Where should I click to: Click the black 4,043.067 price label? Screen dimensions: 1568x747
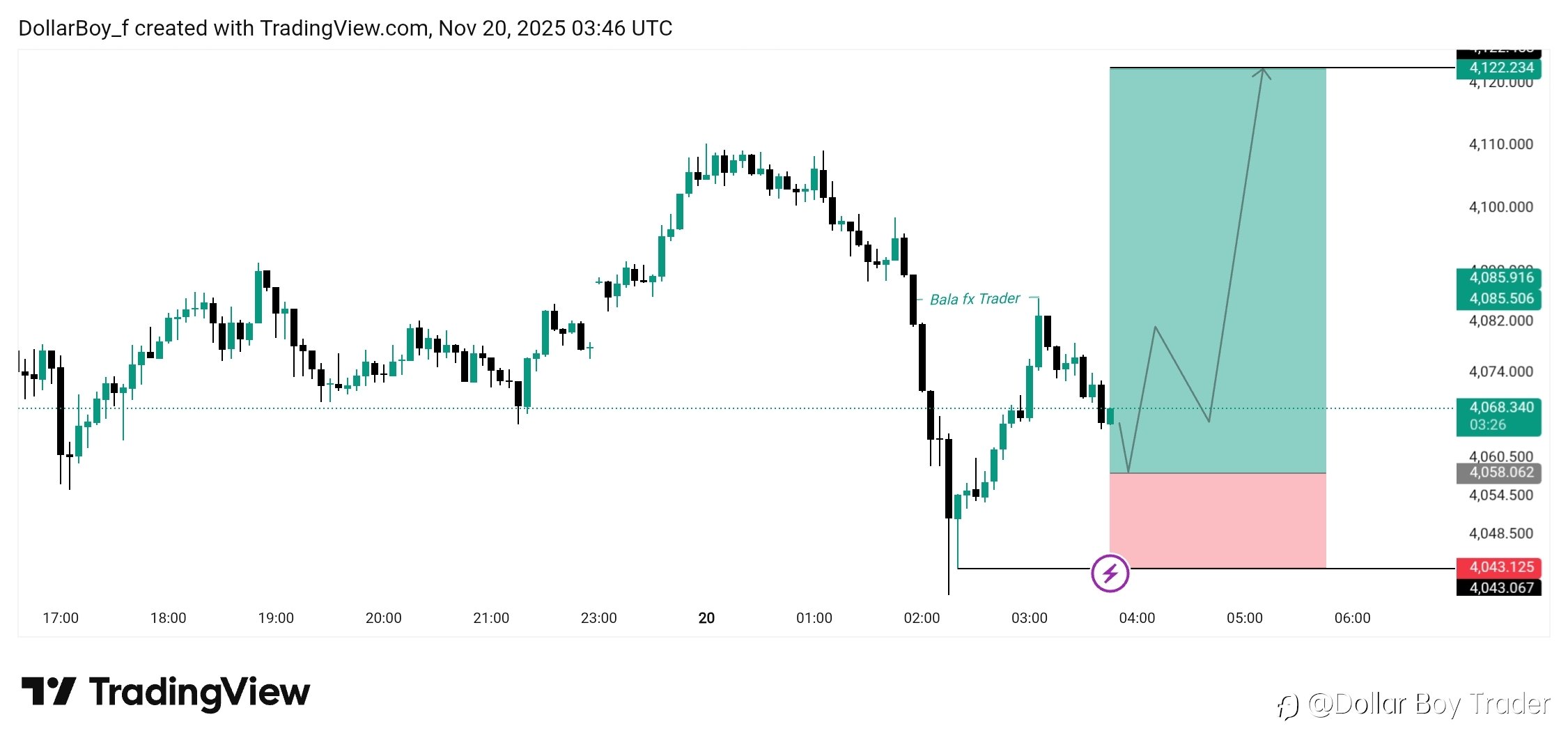click(1498, 588)
